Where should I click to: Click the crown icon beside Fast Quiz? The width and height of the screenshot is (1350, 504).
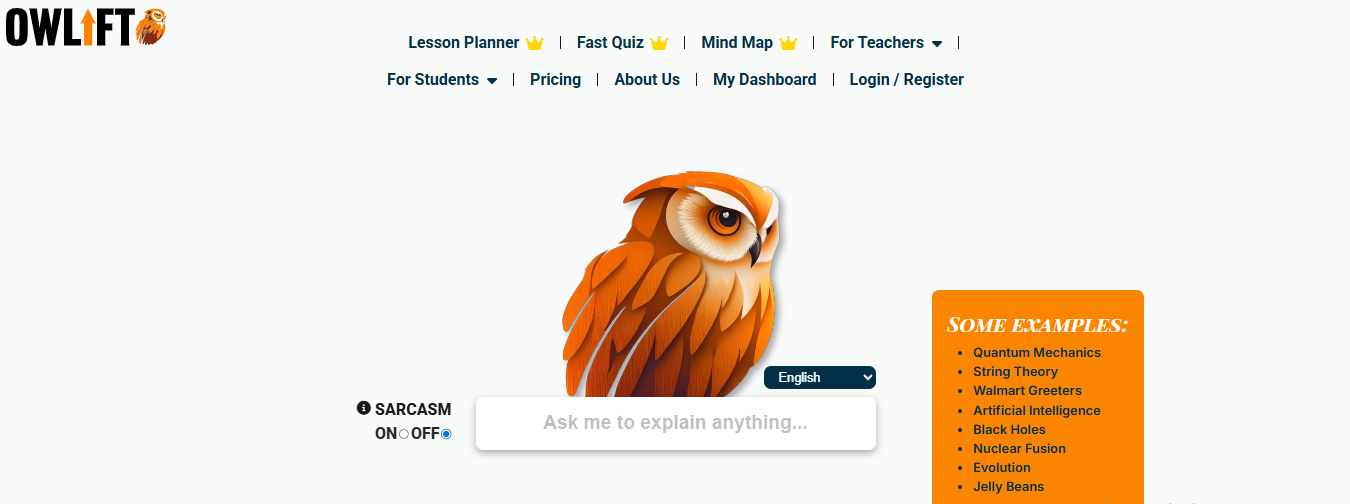(659, 43)
